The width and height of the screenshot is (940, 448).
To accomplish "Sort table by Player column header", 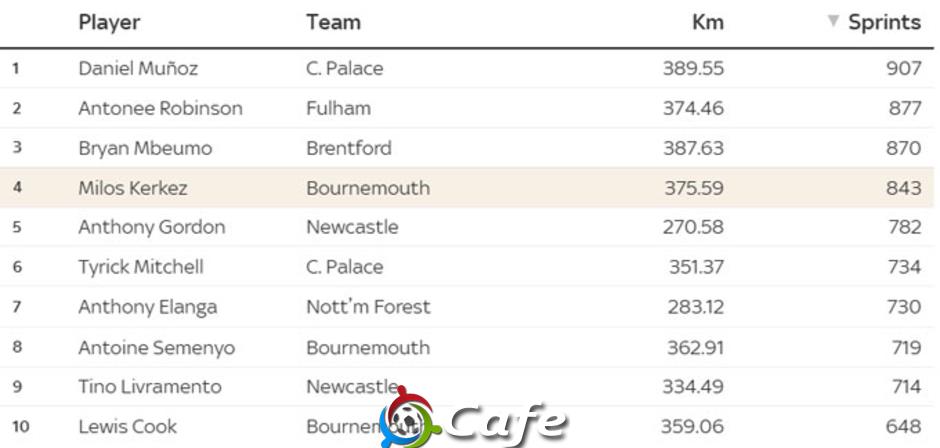I will (109, 22).
